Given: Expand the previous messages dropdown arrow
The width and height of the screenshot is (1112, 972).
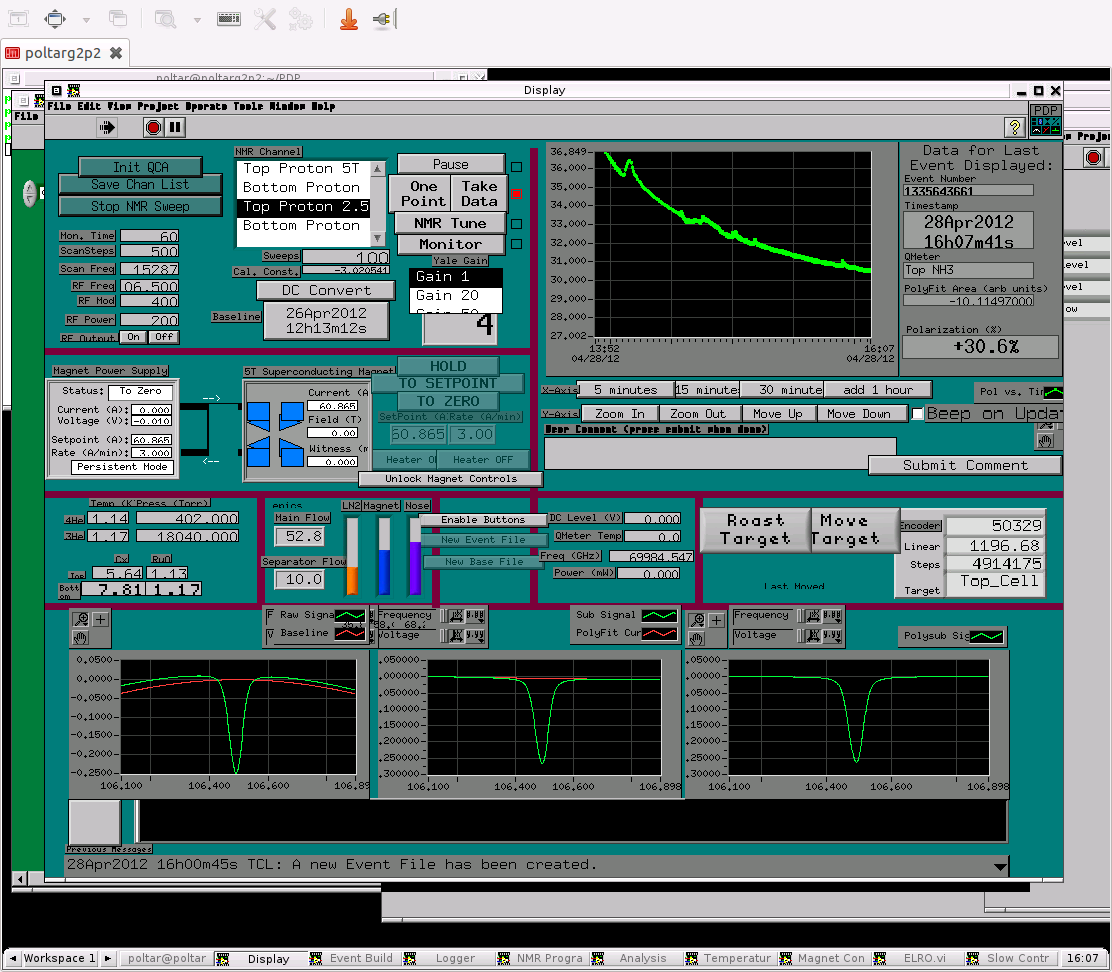Looking at the screenshot, I should coord(1000,866).
